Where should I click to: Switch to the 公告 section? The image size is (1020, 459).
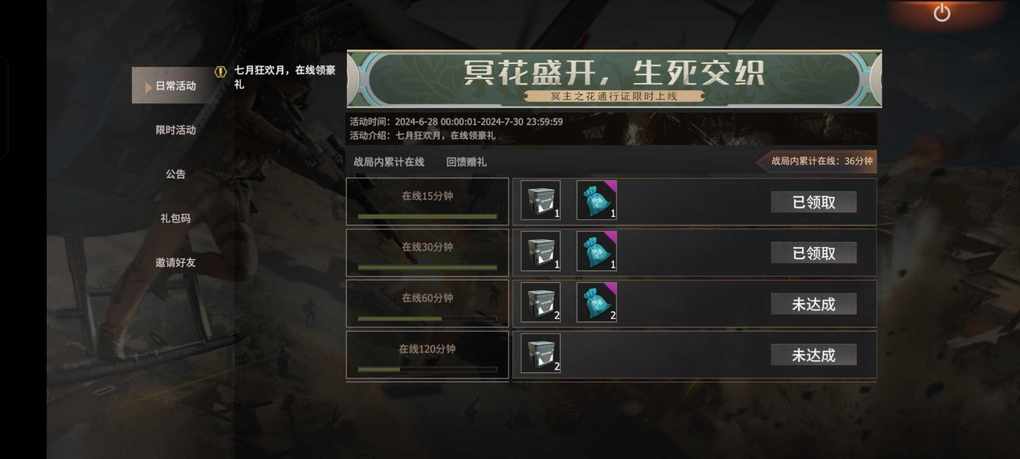tap(175, 174)
